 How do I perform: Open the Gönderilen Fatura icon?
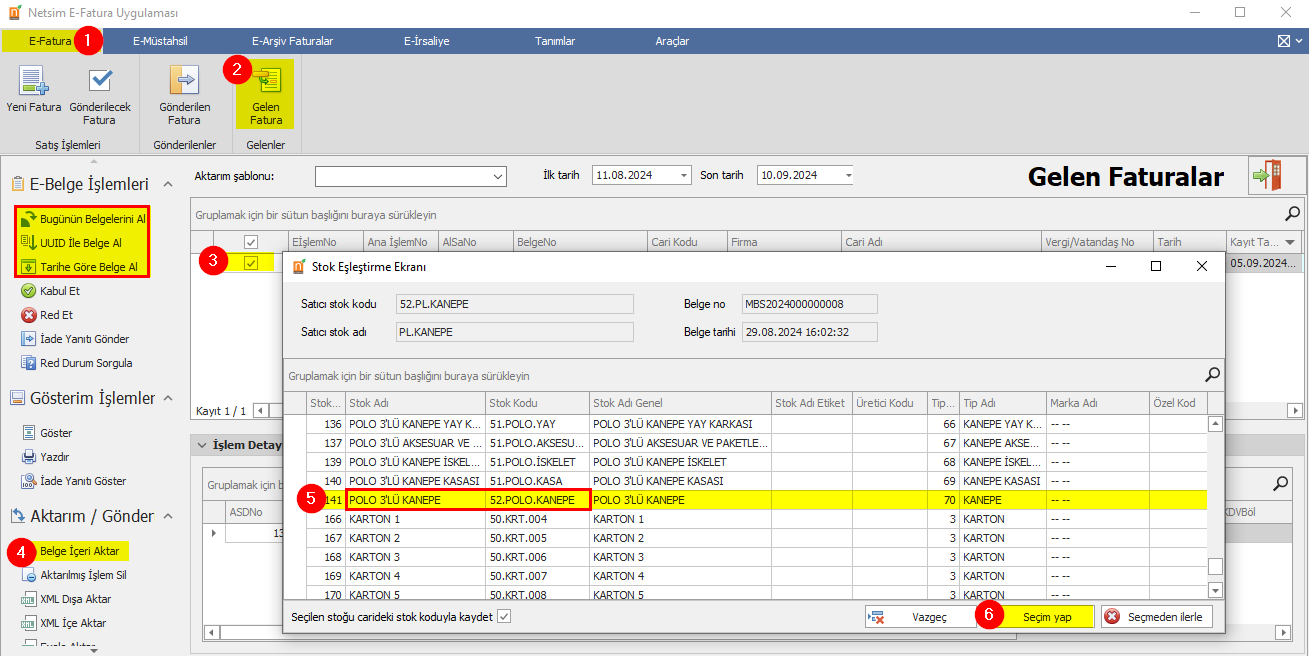tap(184, 81)
